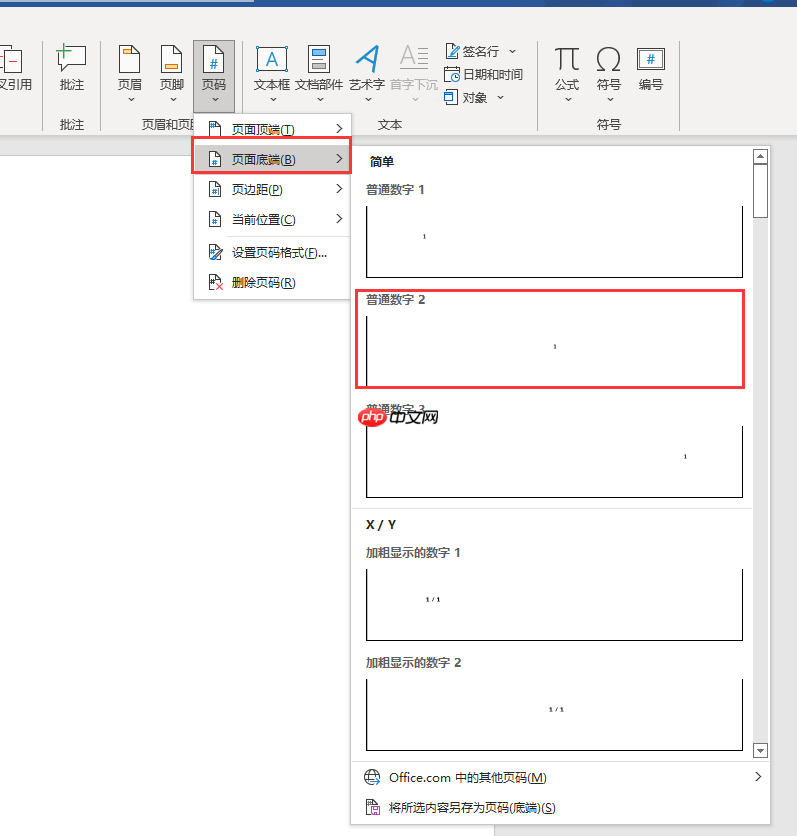Screen dimensions: 797x836
Task: Click the 当前位置 menu icon
Action: pos(215,219)
